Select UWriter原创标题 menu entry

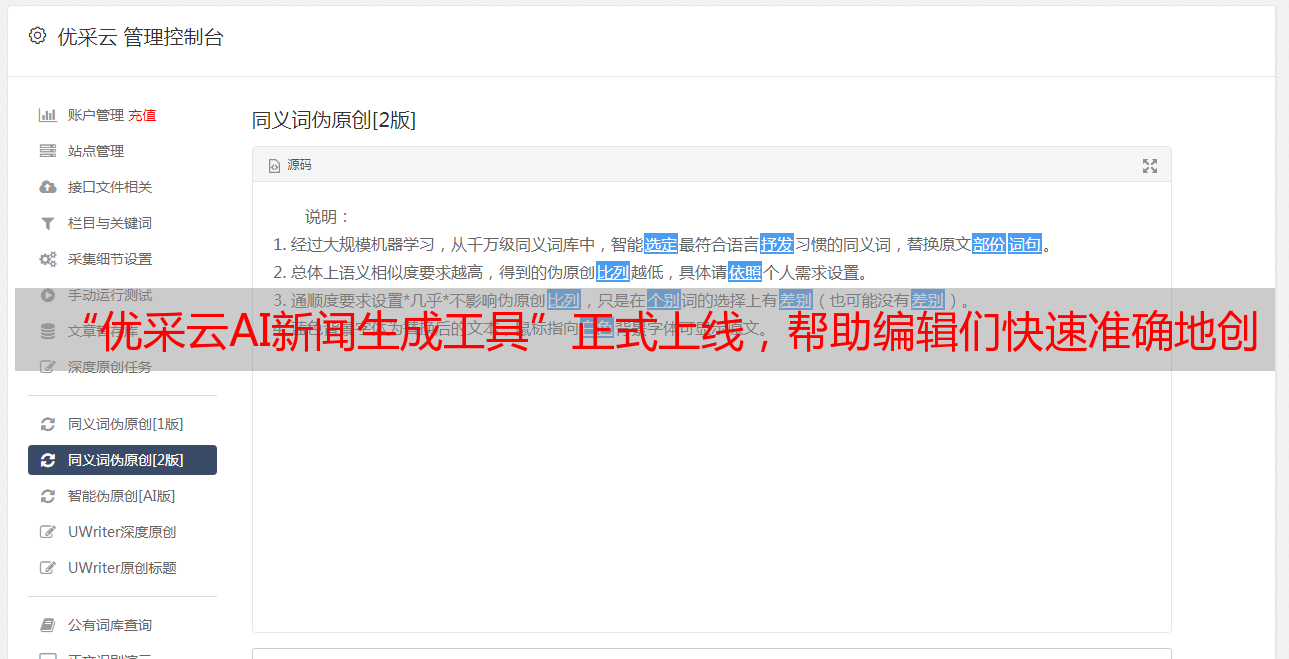122,568
